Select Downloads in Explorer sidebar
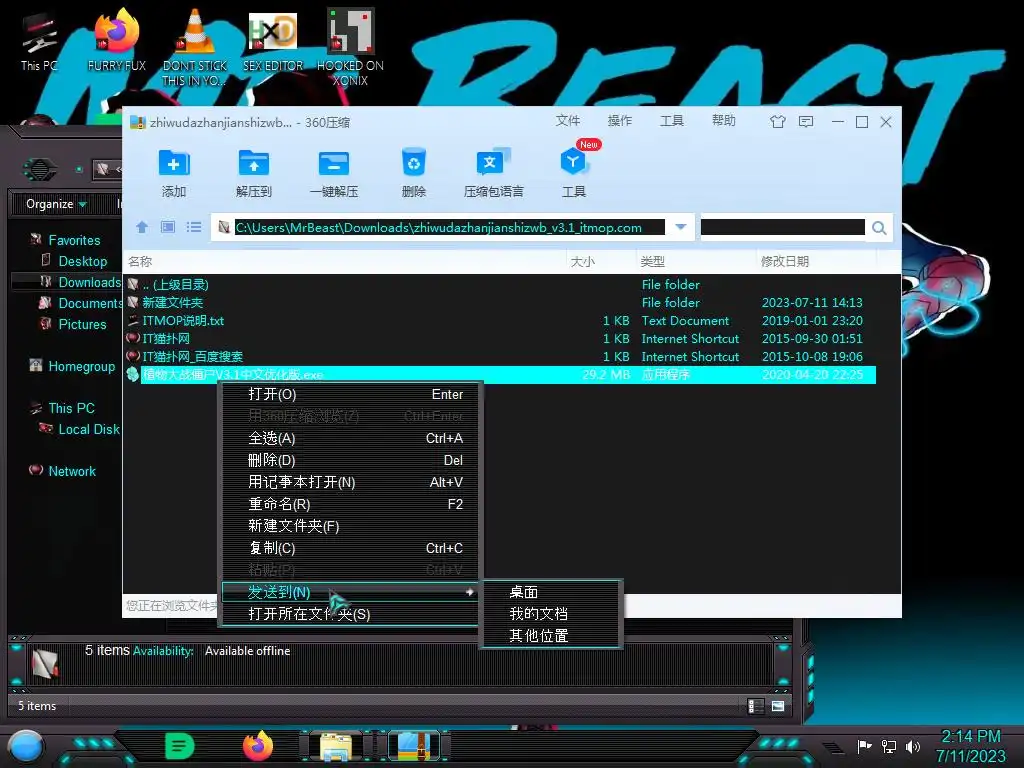This screenshot has height=768, width=1024. pos(89,282)
